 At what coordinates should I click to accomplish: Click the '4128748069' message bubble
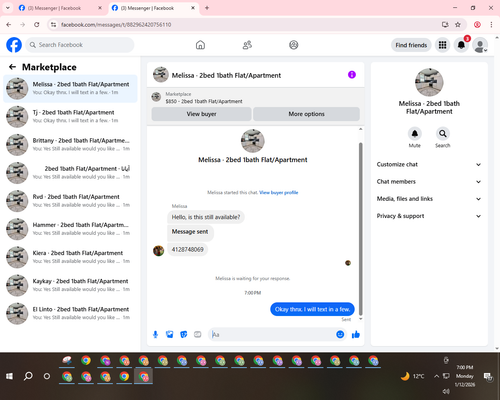pyautogui.click(x=188, y=249)
